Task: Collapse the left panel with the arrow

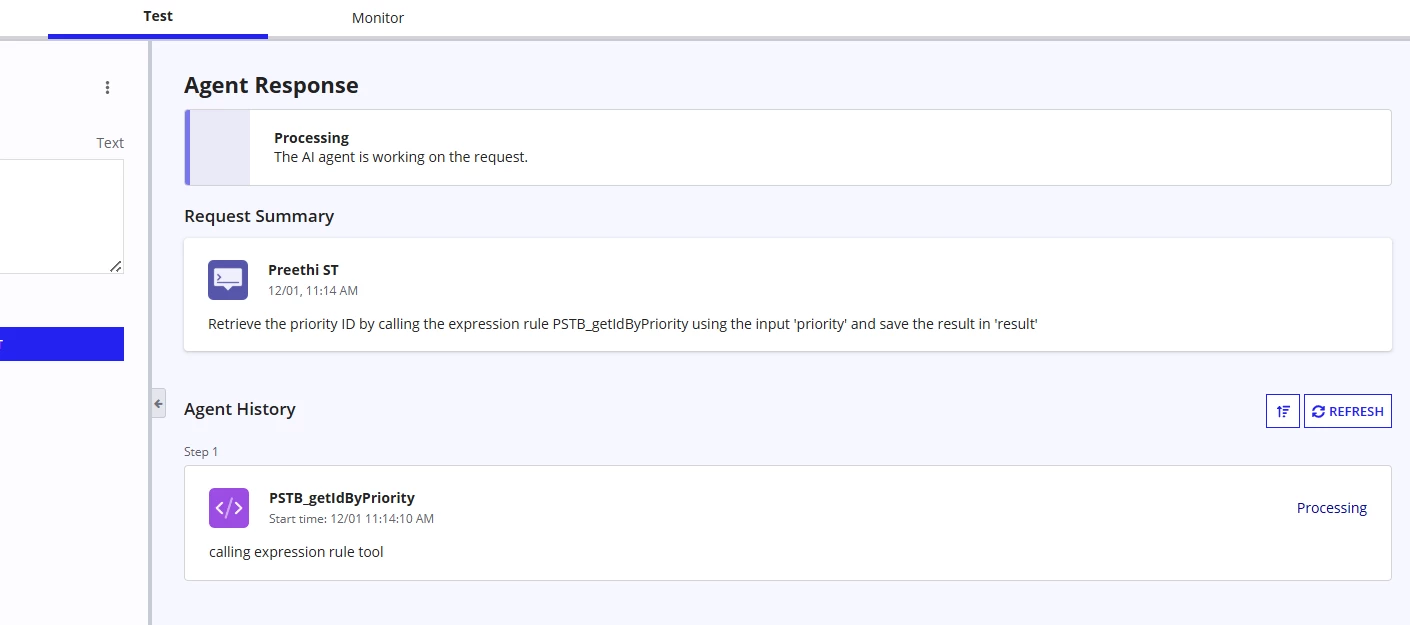Action: click(158, 403)
